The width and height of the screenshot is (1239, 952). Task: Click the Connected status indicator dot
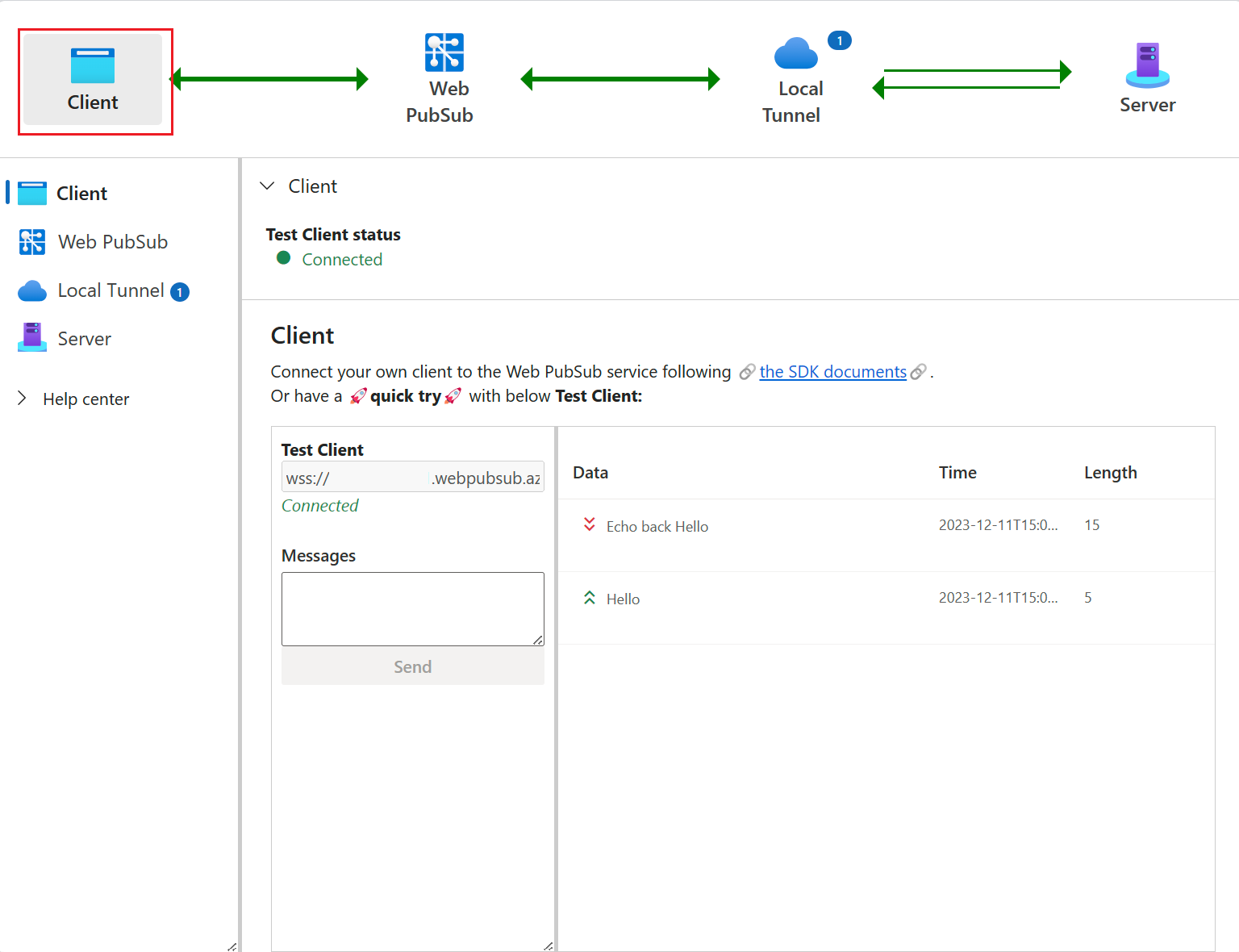(x=283, y=257)
